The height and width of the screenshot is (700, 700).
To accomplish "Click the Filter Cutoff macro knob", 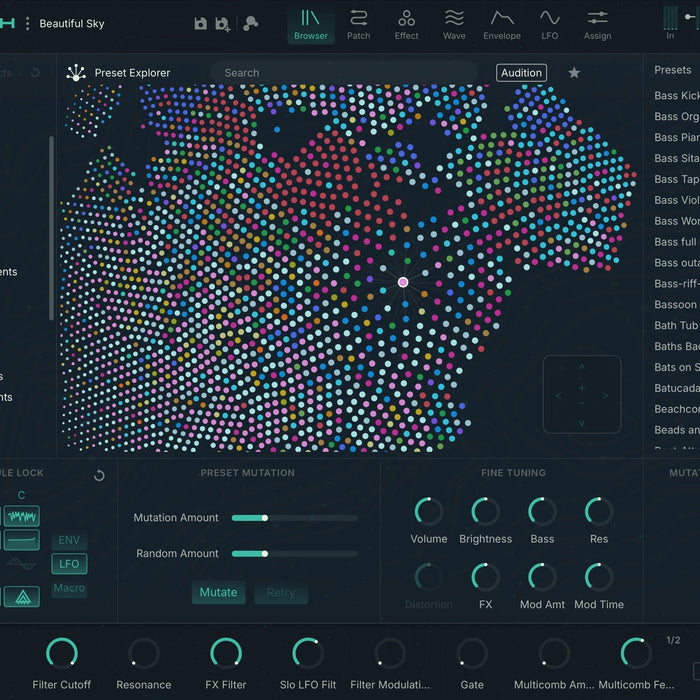I will [x=62, y=654].
